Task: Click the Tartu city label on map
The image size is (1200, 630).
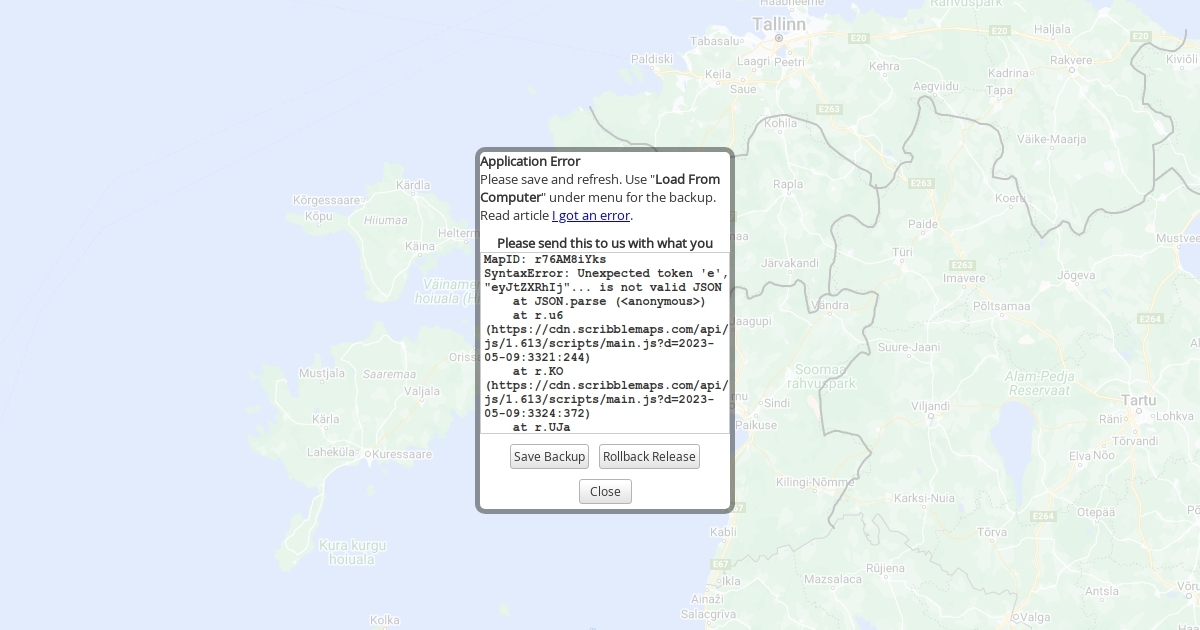Action: [x=1138, y=400]
